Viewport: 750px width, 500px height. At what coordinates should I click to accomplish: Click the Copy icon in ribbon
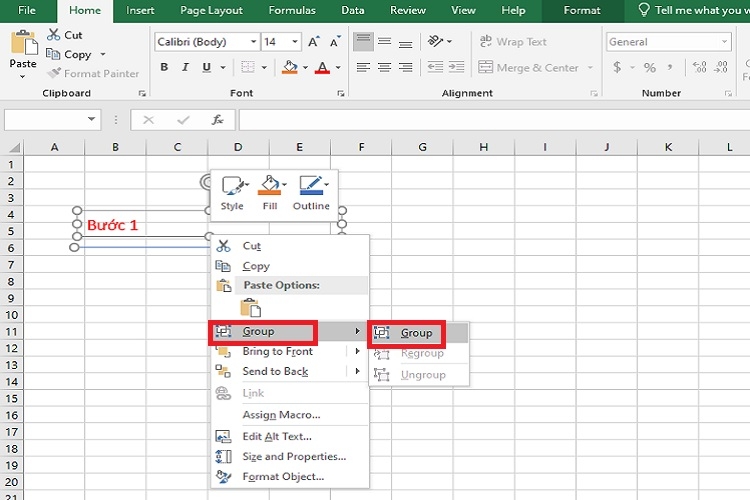53,54
